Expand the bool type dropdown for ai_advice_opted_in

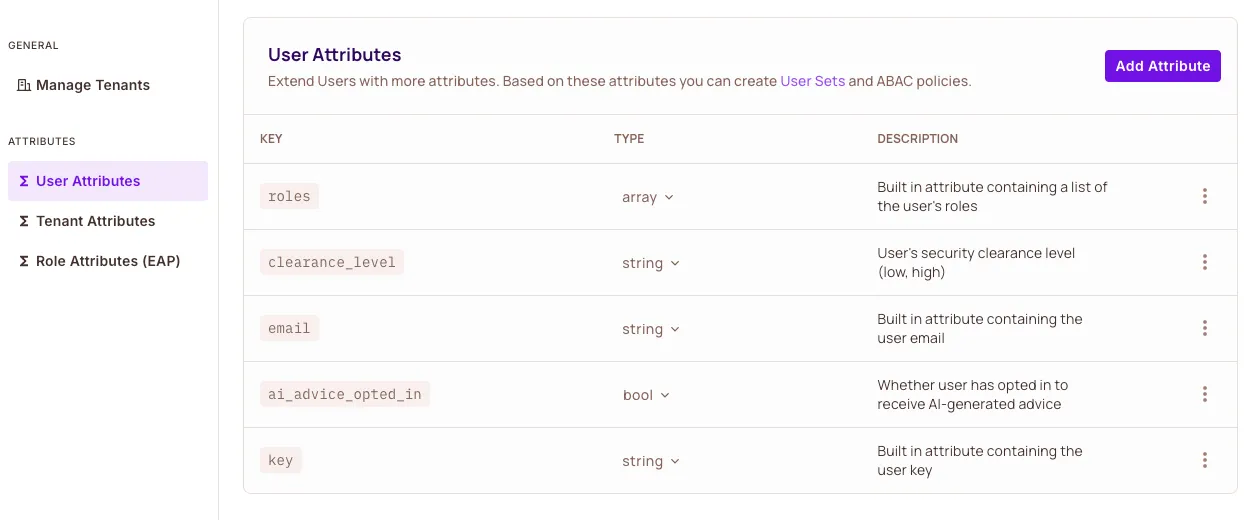646,396
